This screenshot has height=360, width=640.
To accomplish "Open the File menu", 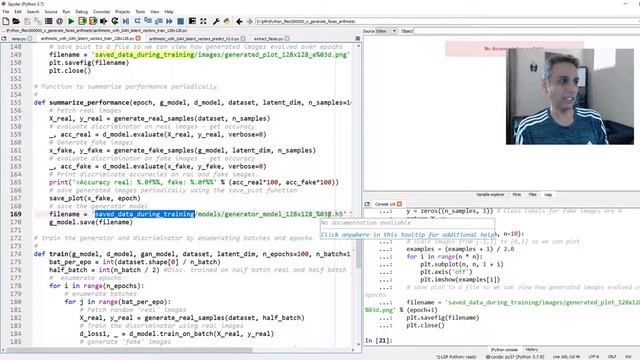I will click(x=6, y=12).
